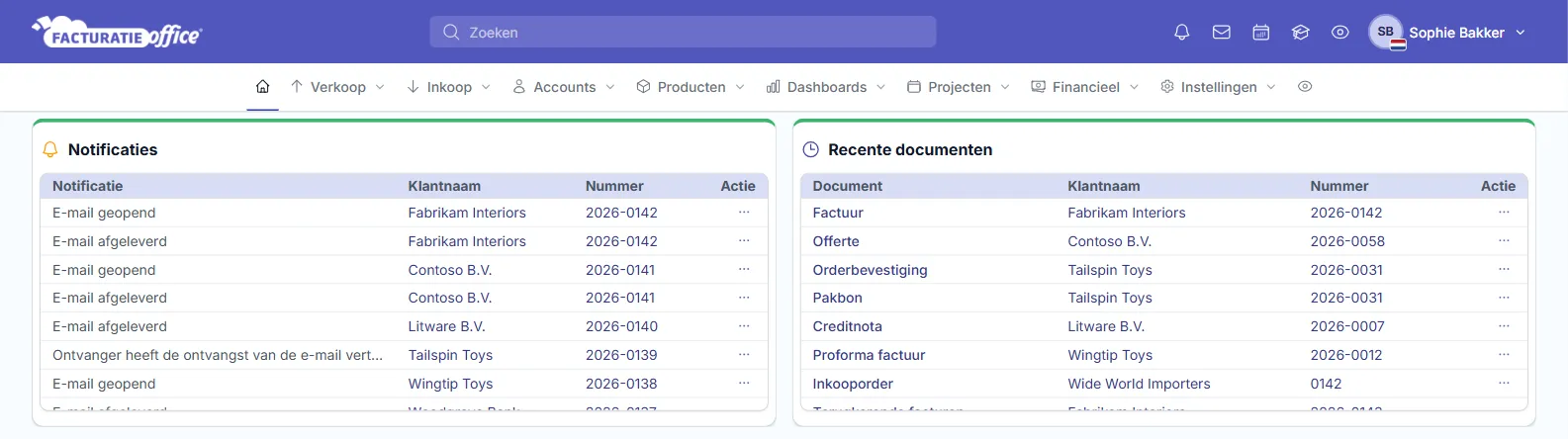Click the Financieel menu icon
Image resolution: width=1568 pixels, height=439 pixels.
(1038, 87)
